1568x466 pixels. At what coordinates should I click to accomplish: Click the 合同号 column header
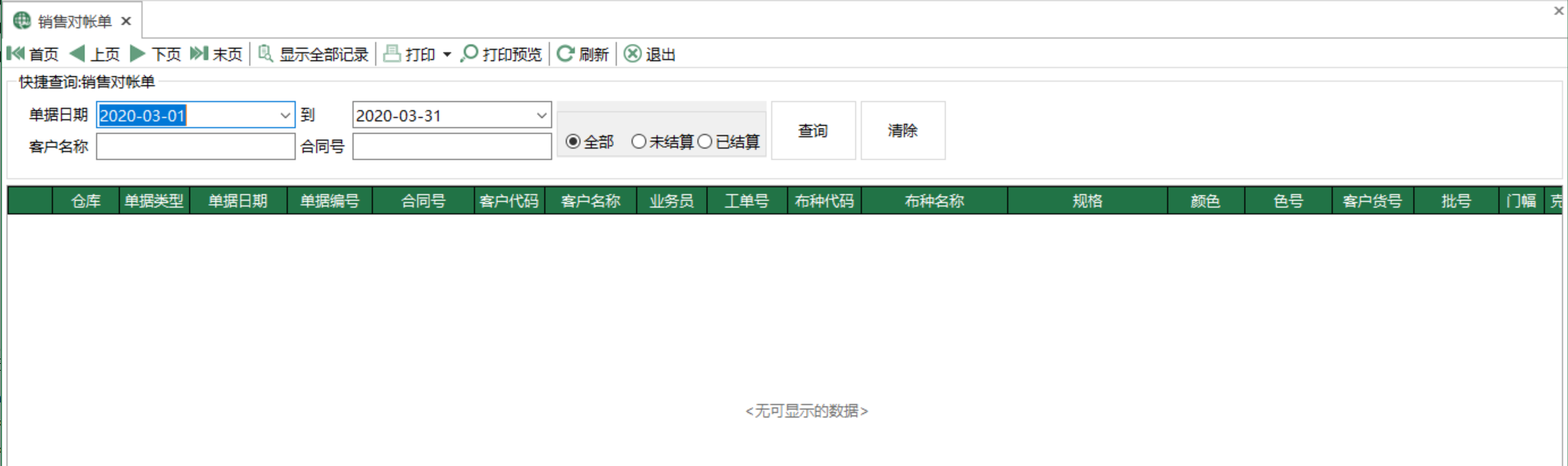pyautogui.click(x=424, y=200)
